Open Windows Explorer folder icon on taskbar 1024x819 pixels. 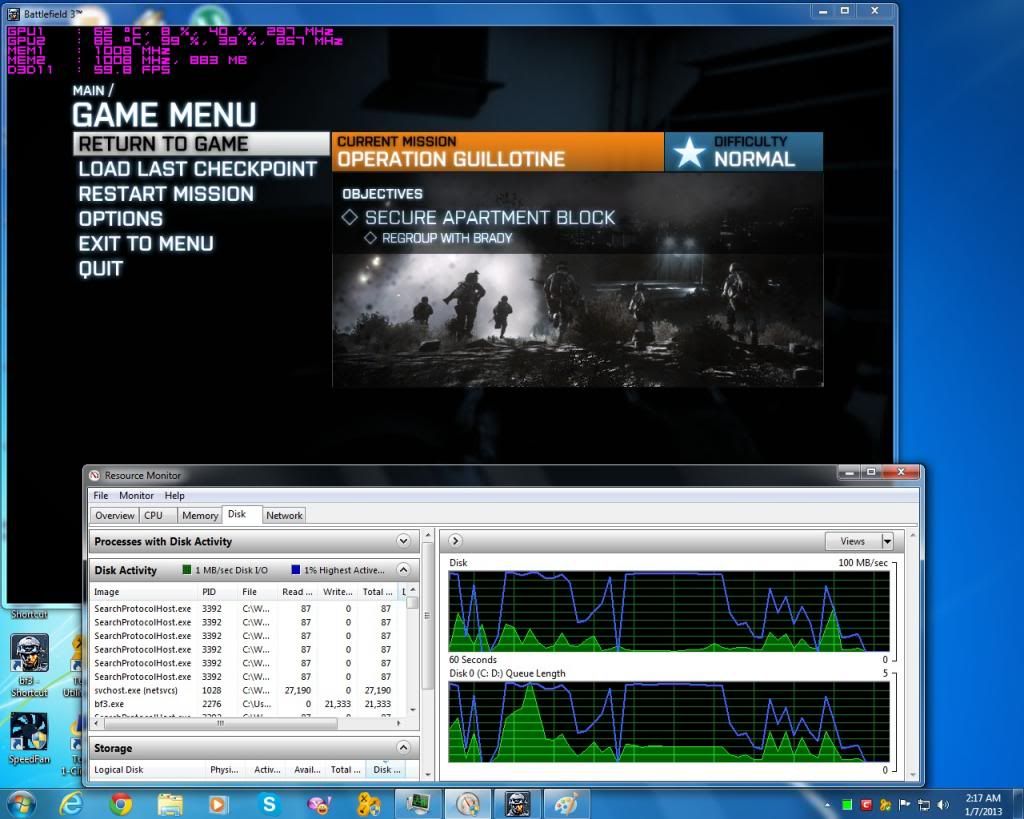(x=170, y=803)
